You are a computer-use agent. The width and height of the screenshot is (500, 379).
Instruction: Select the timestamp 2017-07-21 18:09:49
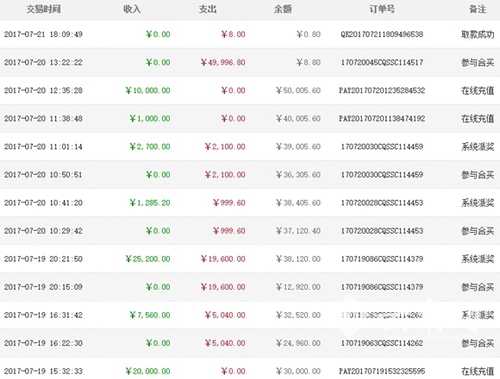coord(43,34)
